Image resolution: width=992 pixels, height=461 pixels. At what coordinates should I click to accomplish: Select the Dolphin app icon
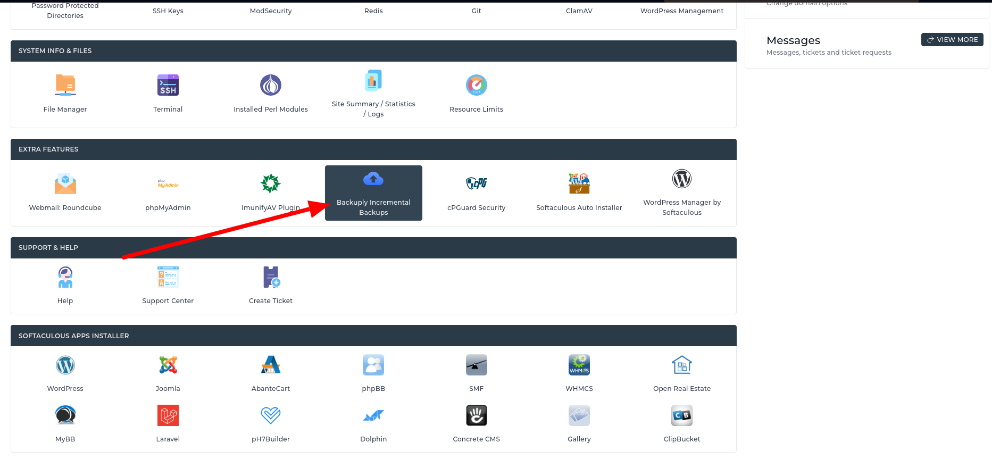pos(373,415)
